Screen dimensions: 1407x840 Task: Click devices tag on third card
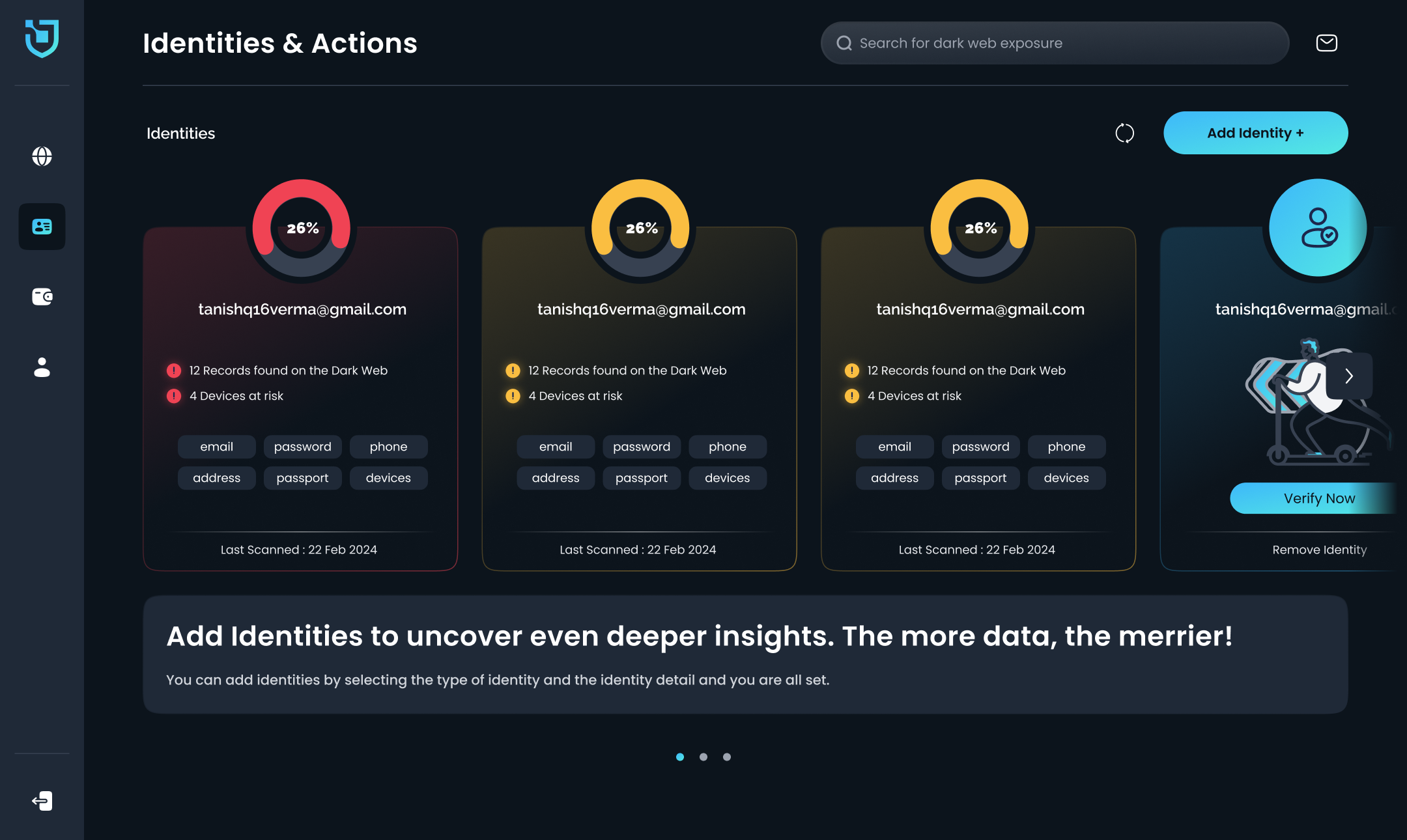click(1067, 478)
